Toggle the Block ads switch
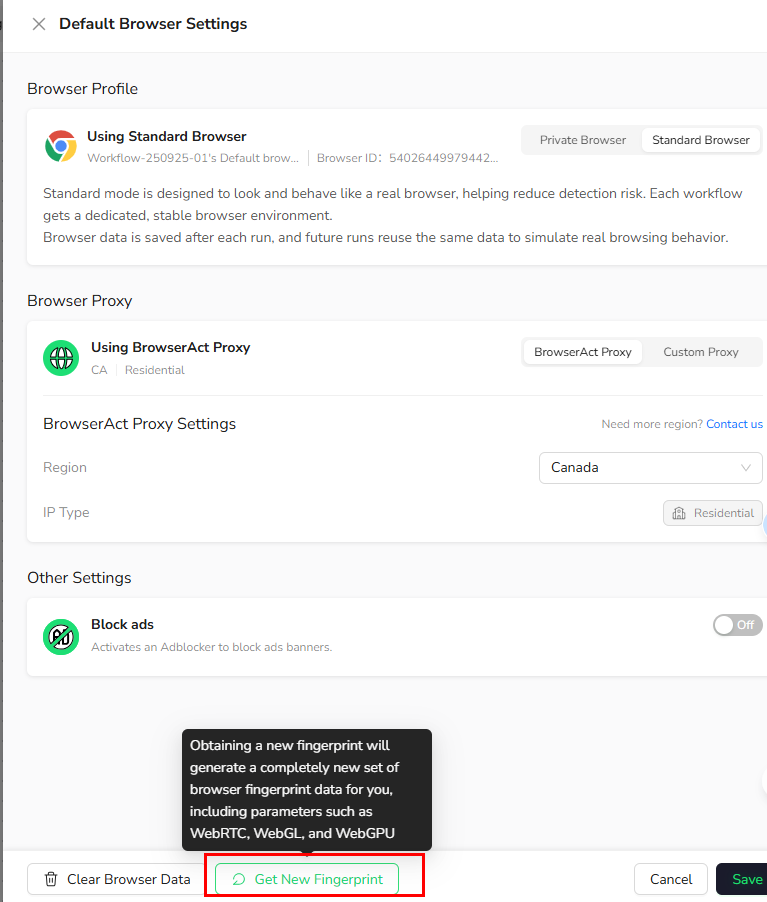The image size is (767, 902). pos(737,625)
